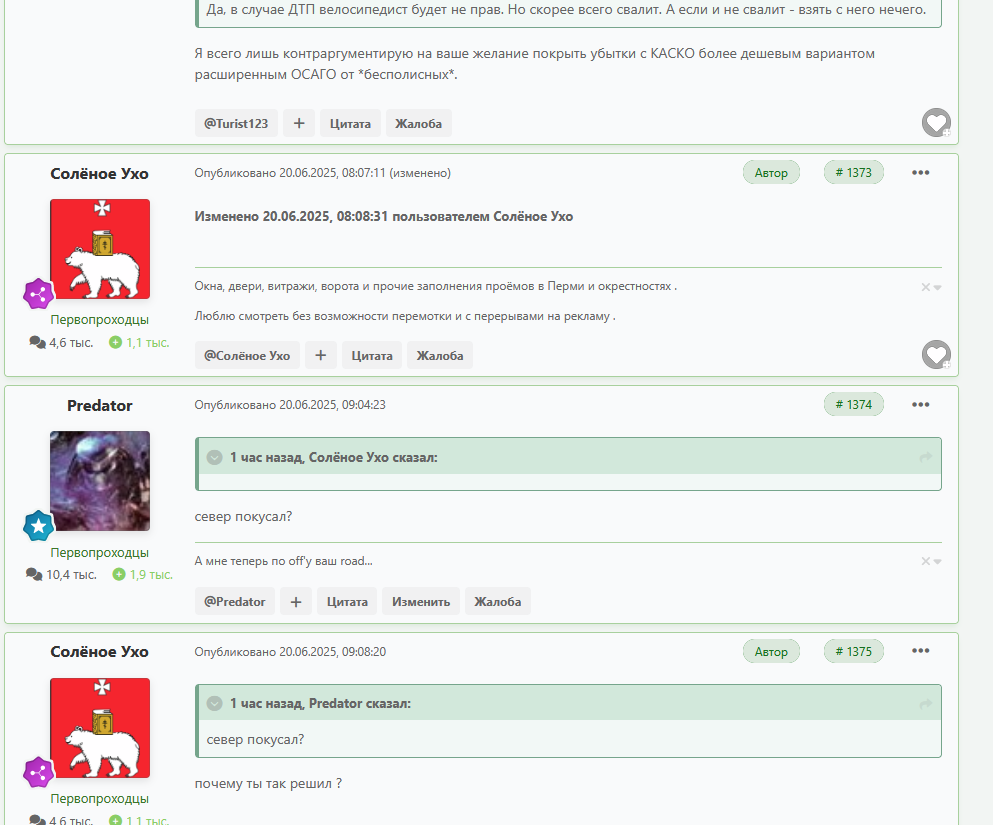The image size is (993, 825).
Task: Report Predator's post via Жалоба
Action: tap(498, 601)
